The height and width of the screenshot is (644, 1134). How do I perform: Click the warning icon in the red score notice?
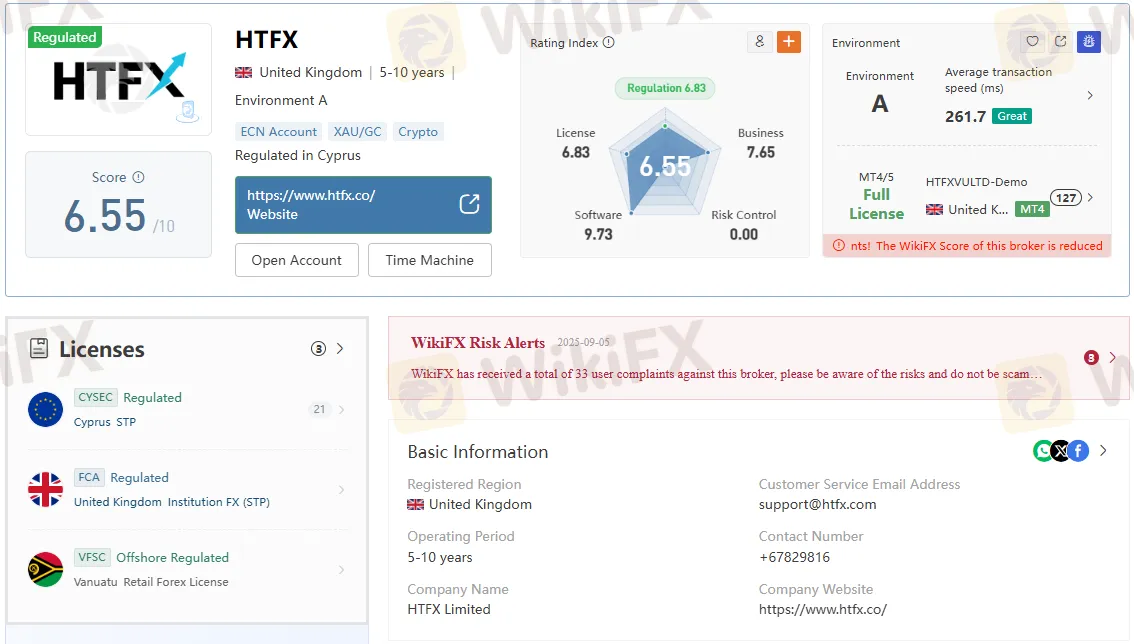839,246
